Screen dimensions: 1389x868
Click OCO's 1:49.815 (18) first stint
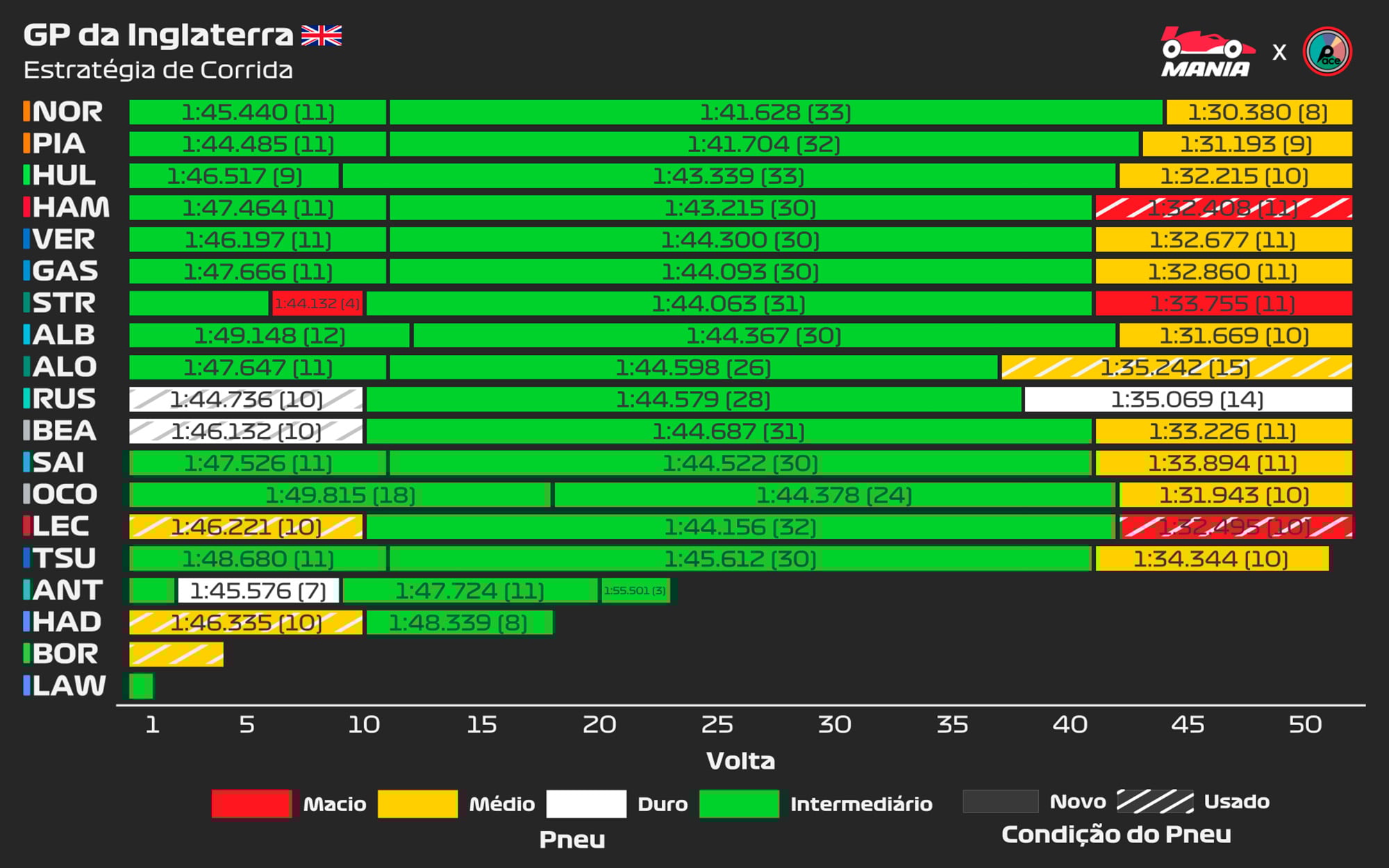click(x=340, y=495)
